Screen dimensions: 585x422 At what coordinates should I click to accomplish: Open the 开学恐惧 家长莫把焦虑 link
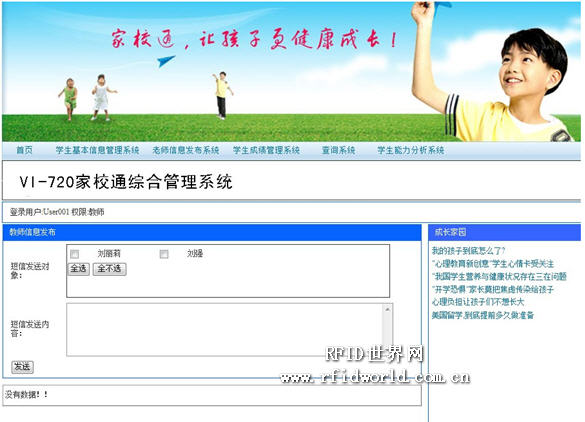[x=492, y=289]
